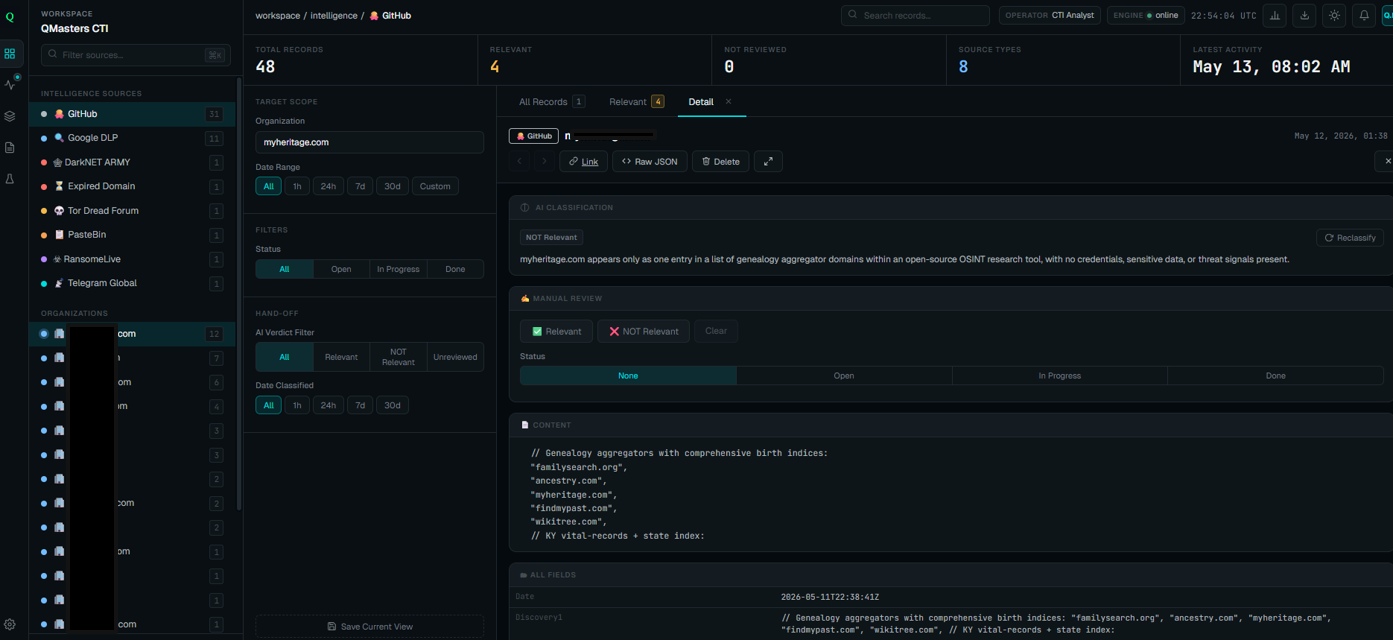
Task: Click the workspace breadcrumb link
Action: tap(277, 16)
